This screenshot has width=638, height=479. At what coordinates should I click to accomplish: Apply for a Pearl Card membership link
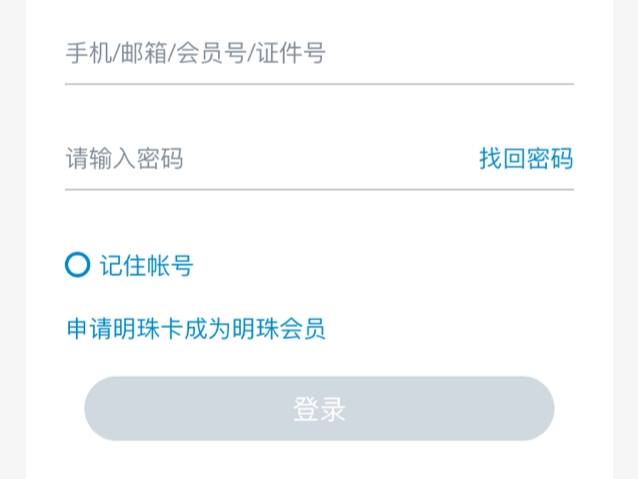(196, 328)
